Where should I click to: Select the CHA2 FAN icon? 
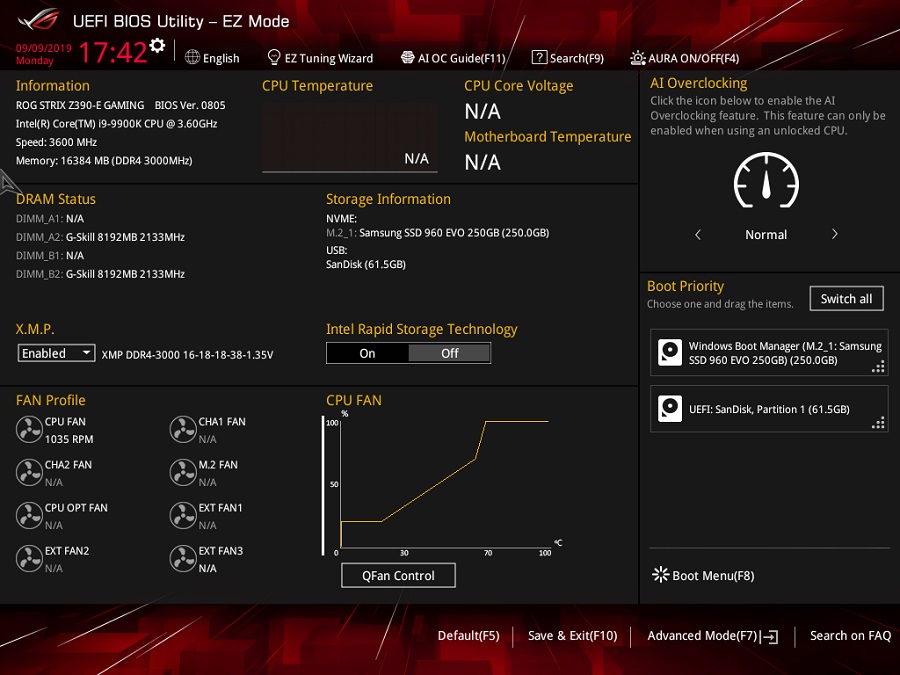[x=29, y=472]
